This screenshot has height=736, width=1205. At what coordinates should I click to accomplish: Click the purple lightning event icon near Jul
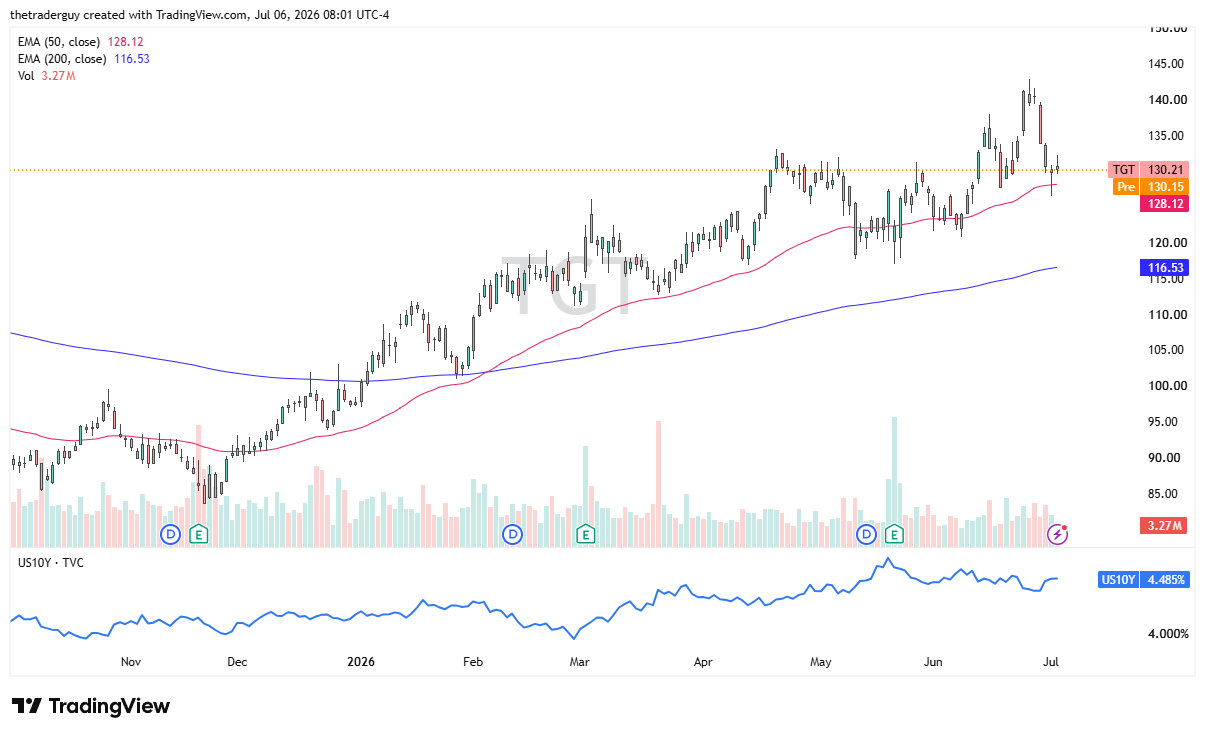[x=1057, y=534]
